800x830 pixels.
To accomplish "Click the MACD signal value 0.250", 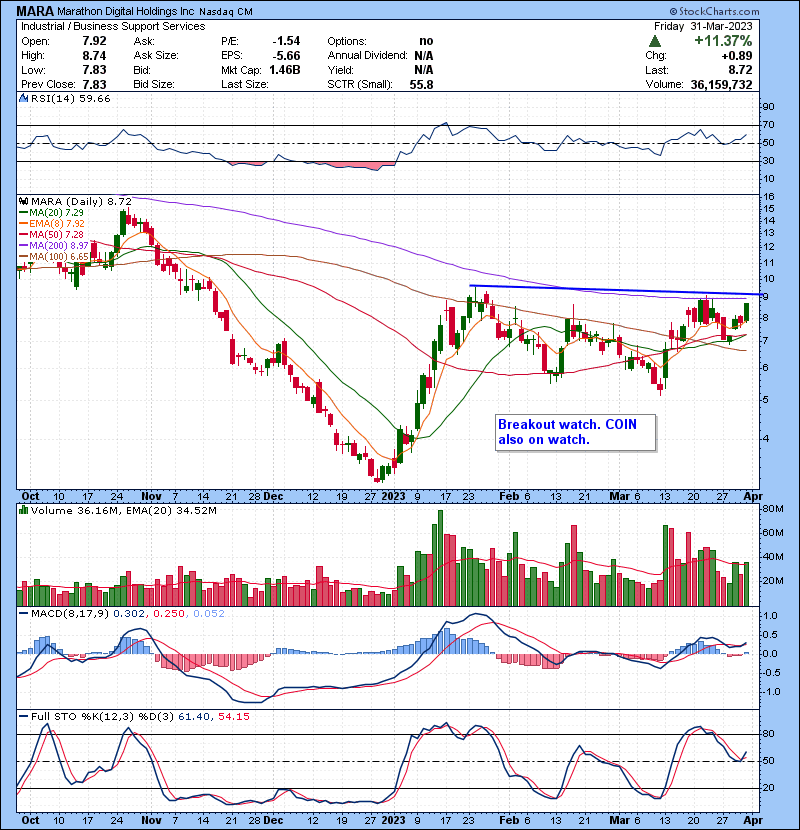I will [x=169, y=614].
